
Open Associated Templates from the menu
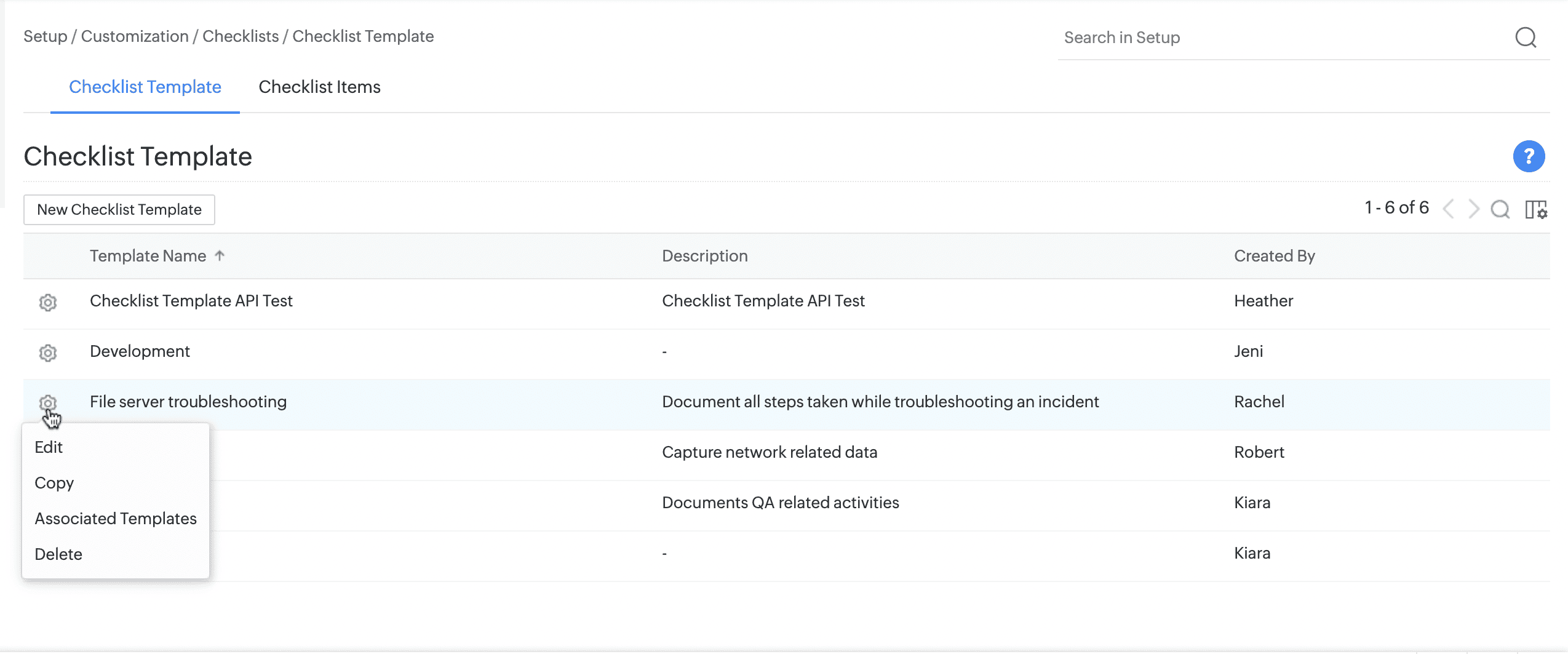pos(116,519)
